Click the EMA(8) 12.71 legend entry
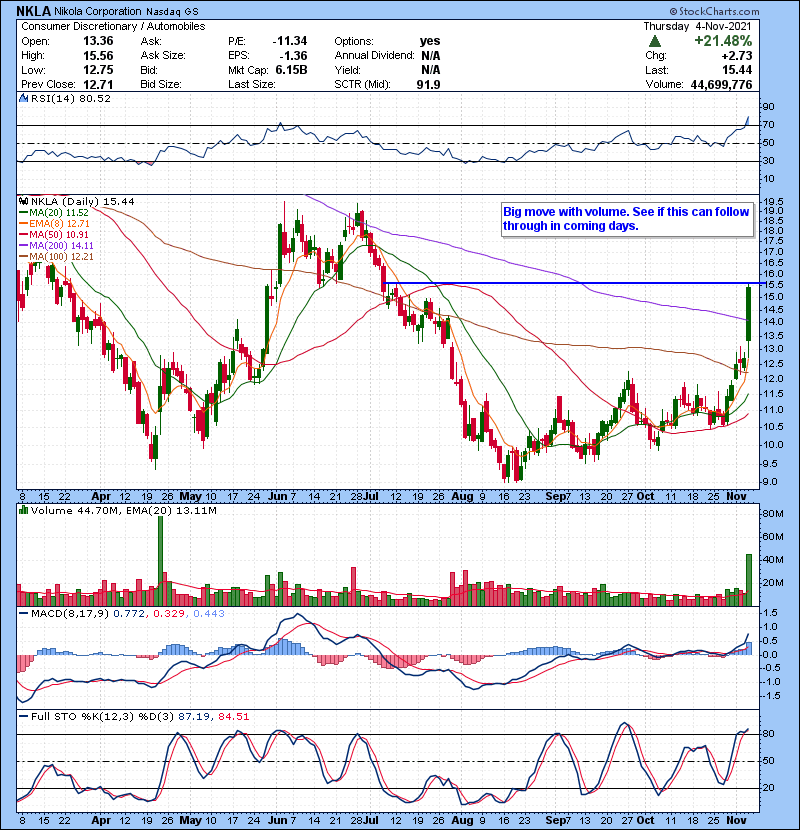The height and width of the screenshot is (830, 800). 54,224
